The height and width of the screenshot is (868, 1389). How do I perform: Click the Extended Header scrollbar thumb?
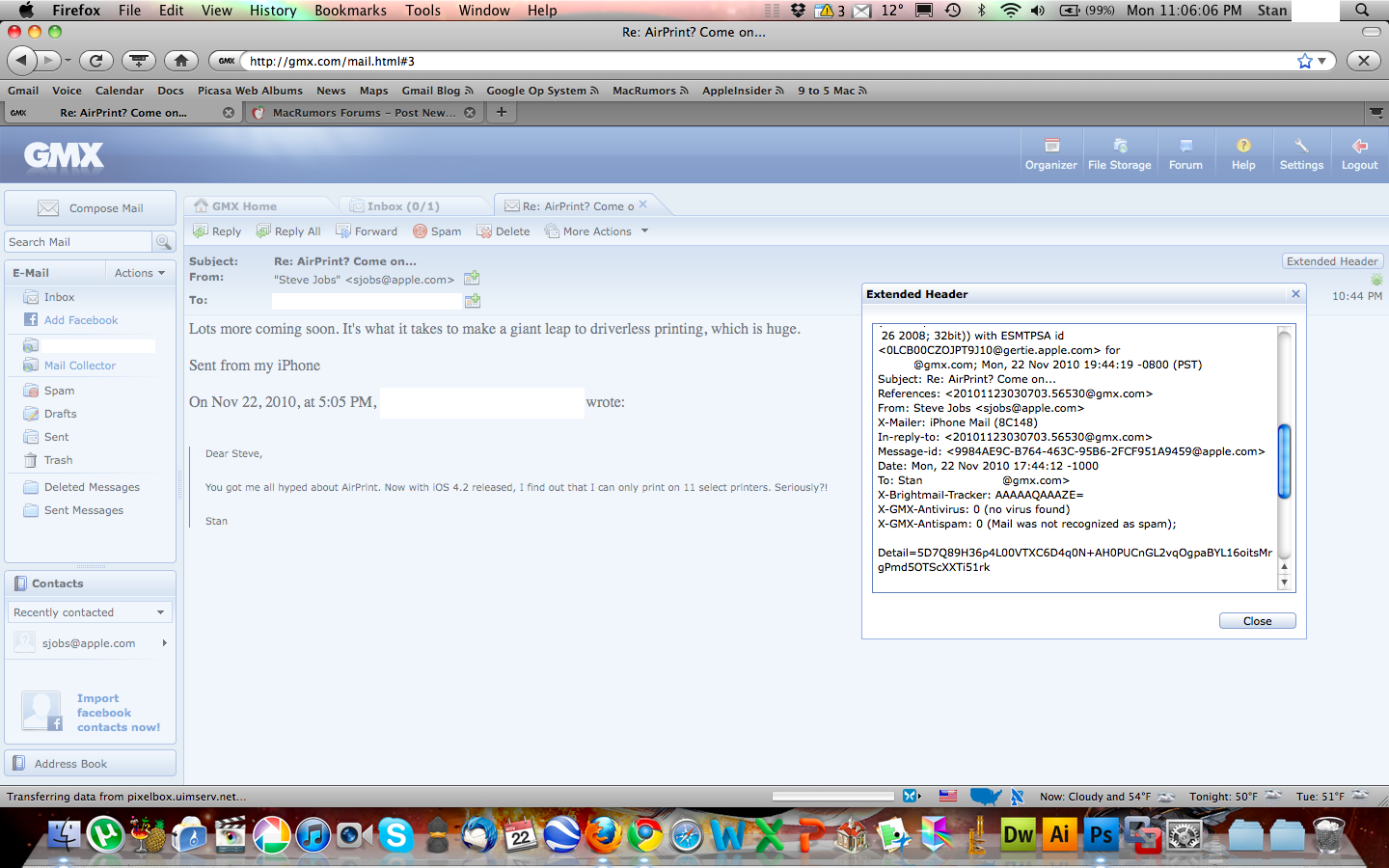(1284, 461)
